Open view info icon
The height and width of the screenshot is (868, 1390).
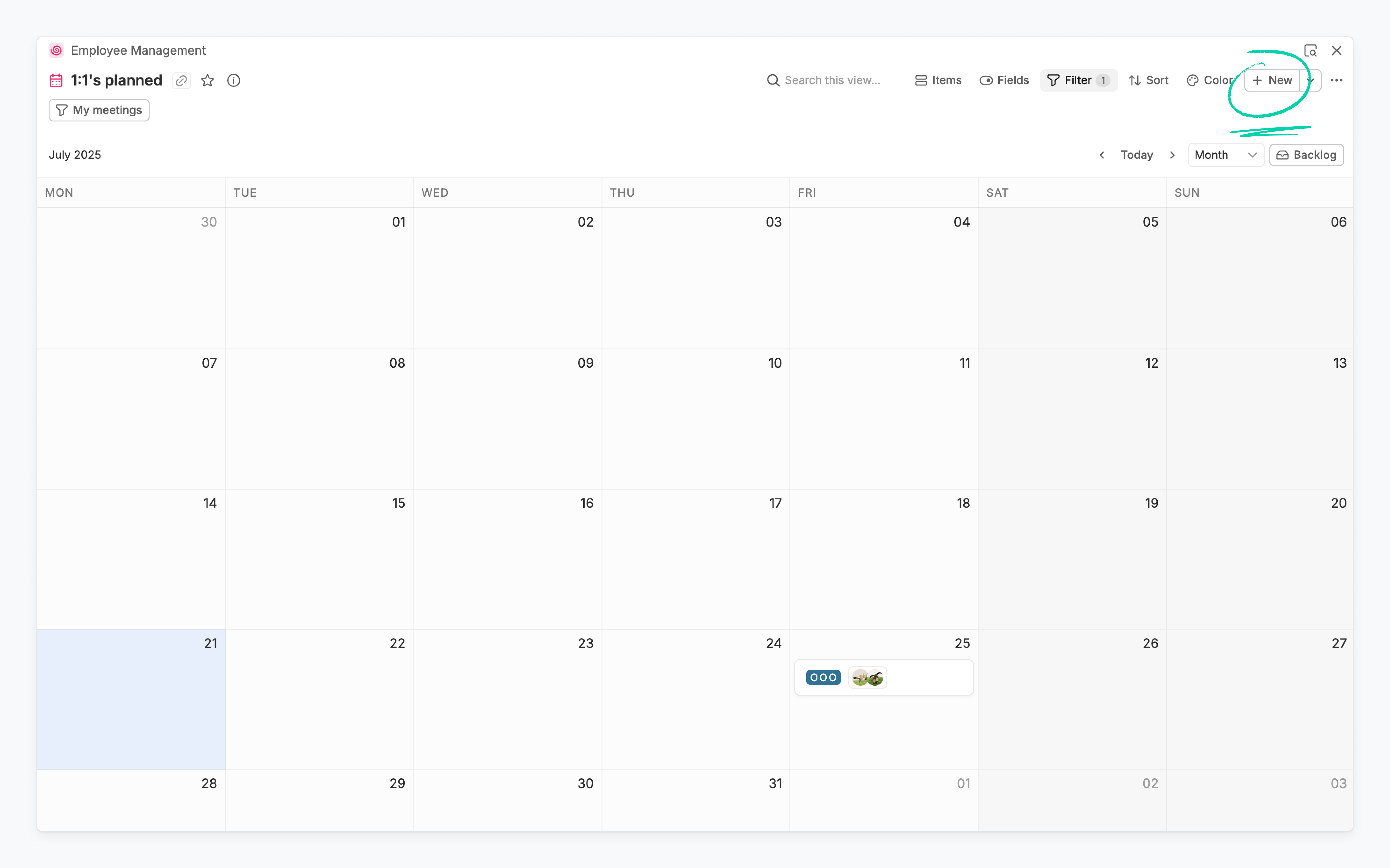click(234, 80)
